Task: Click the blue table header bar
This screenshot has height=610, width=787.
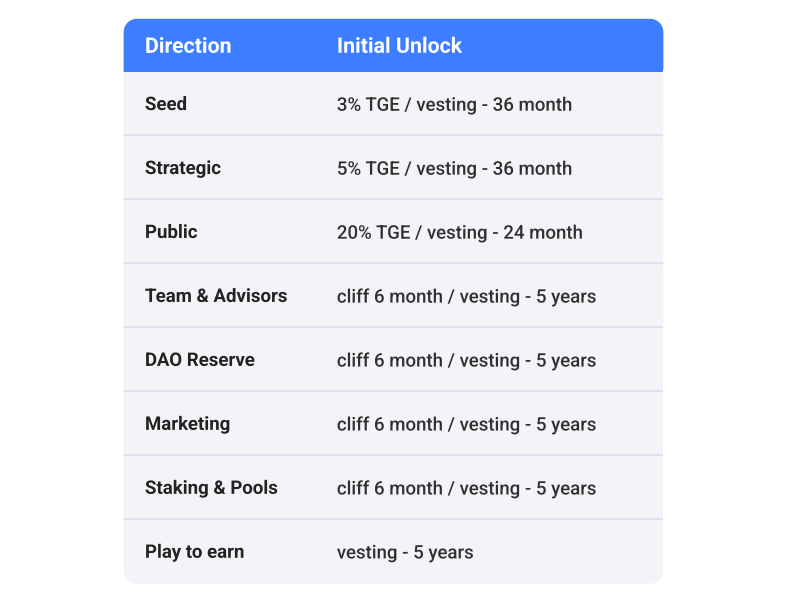Action: [393, 45]
